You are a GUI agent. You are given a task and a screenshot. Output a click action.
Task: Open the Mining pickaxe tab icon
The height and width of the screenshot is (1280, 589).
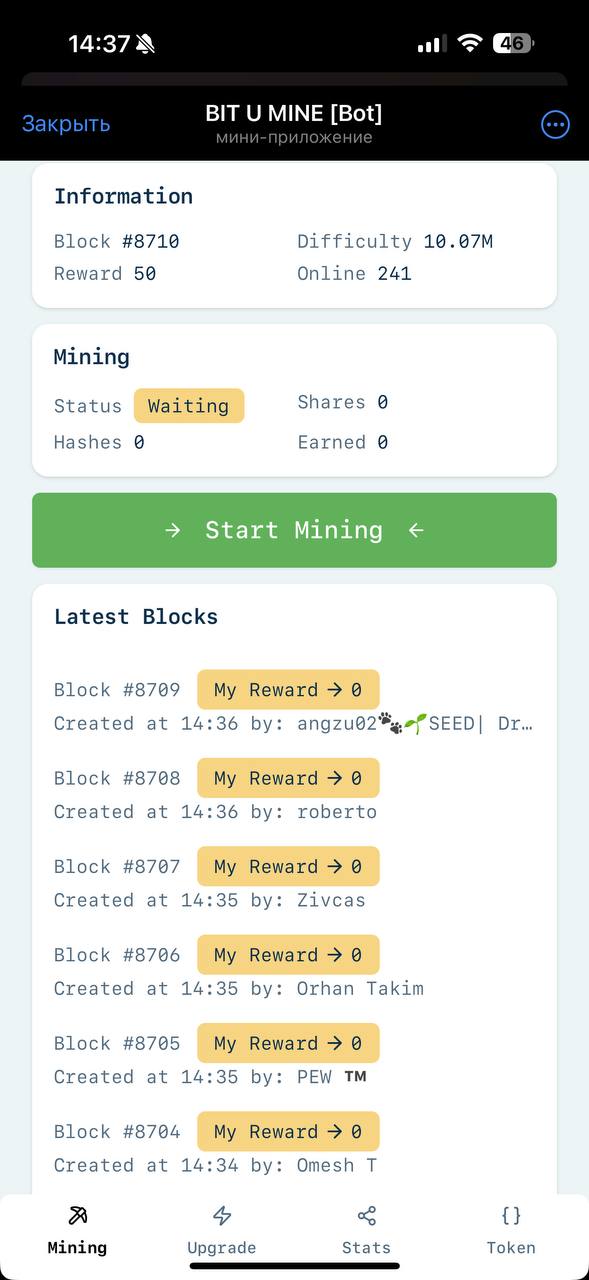pyautogui.click(x=77, y=1216)
